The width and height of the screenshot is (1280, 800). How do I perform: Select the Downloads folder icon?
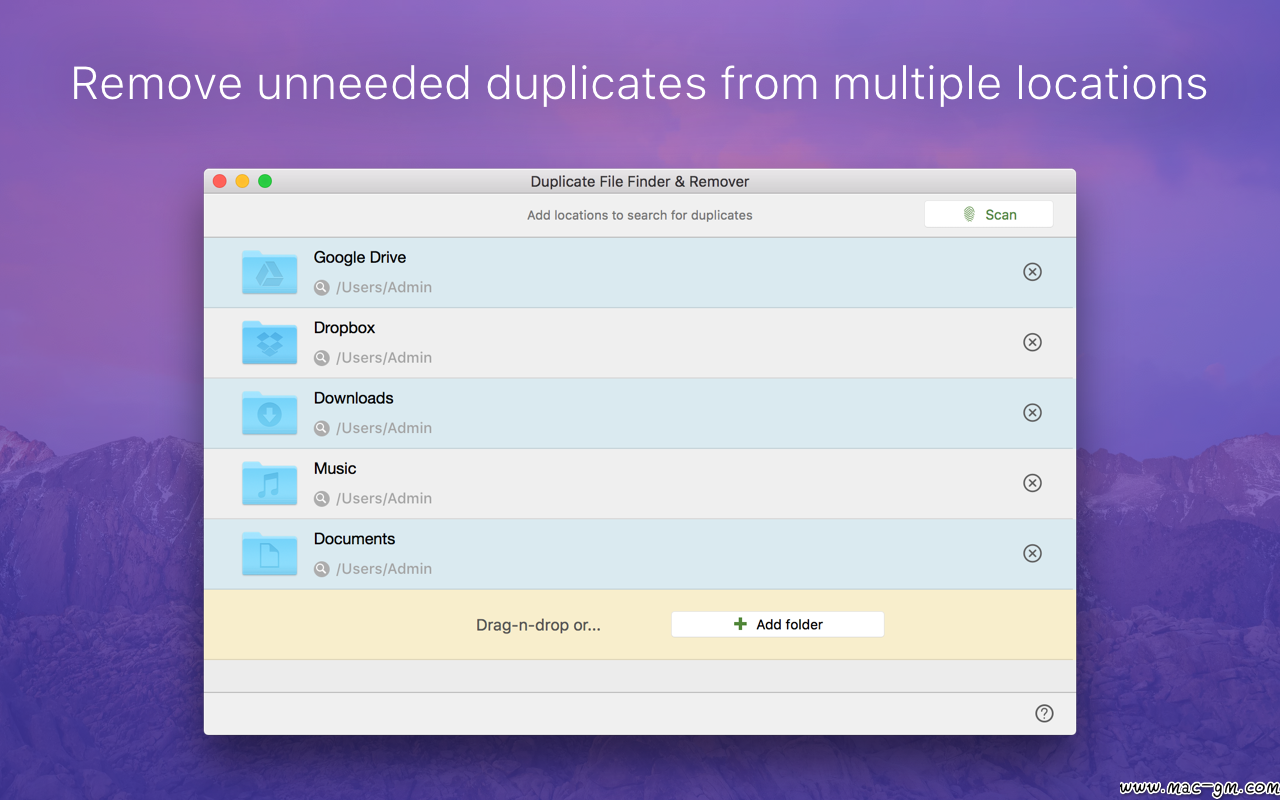(269, 413)
